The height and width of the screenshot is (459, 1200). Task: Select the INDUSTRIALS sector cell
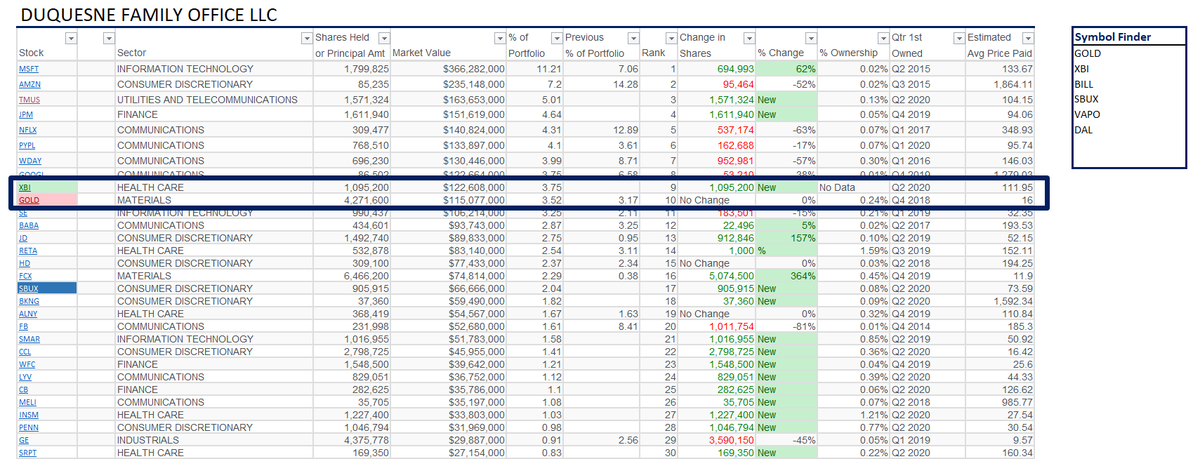click(213, 439)
